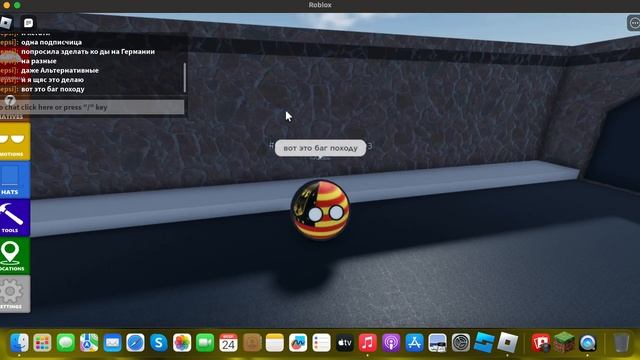This screenshot has width=640, height=360.
Task: Open System Preferences from the Dock
Action: click(461, 342)
